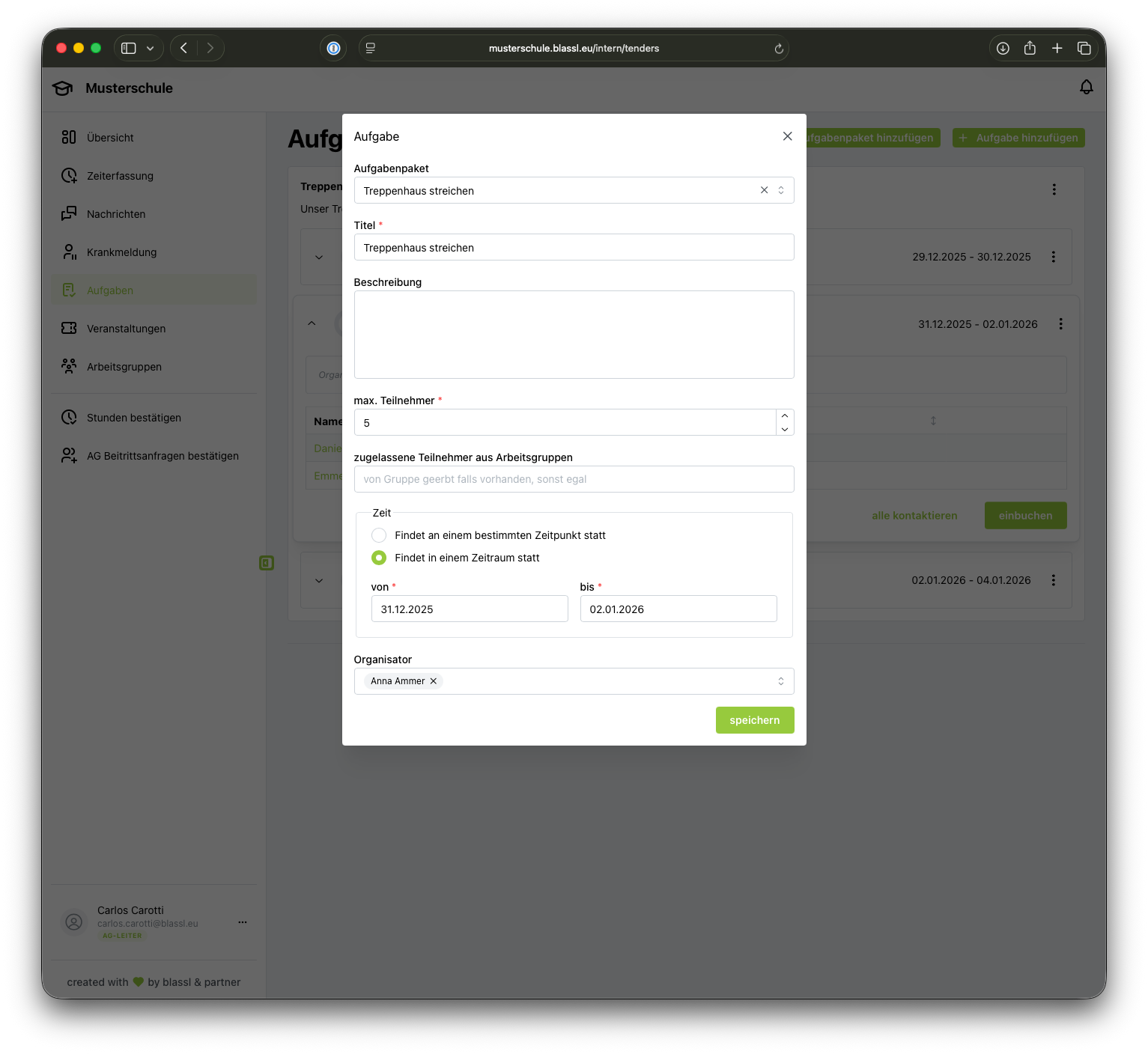This screenshot has width=1148, height=1054.
Task: Close the Aufgabe dialog with X
Action: [787, 136]
